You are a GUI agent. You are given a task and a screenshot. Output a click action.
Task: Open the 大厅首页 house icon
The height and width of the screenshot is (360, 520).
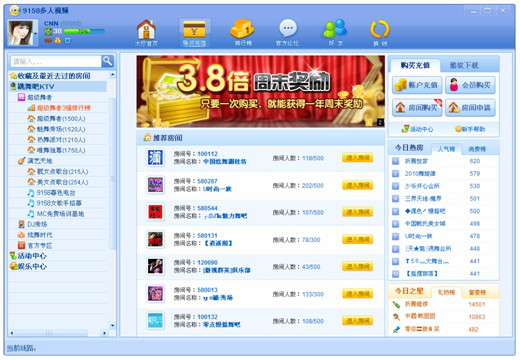(x=146, y=33)
